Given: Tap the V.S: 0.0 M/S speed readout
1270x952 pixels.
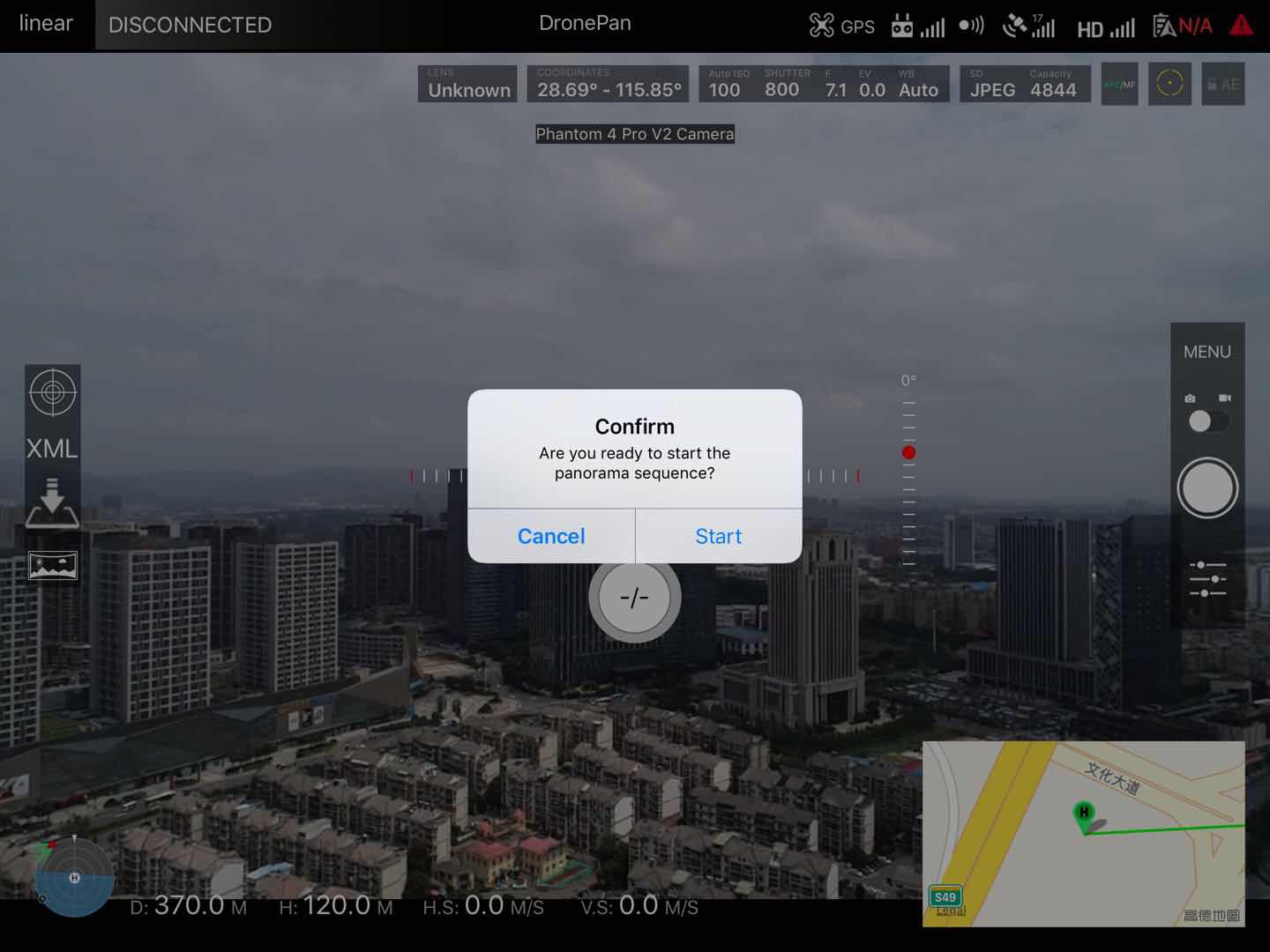Looking at the screenshot, I should click(639, 906).
